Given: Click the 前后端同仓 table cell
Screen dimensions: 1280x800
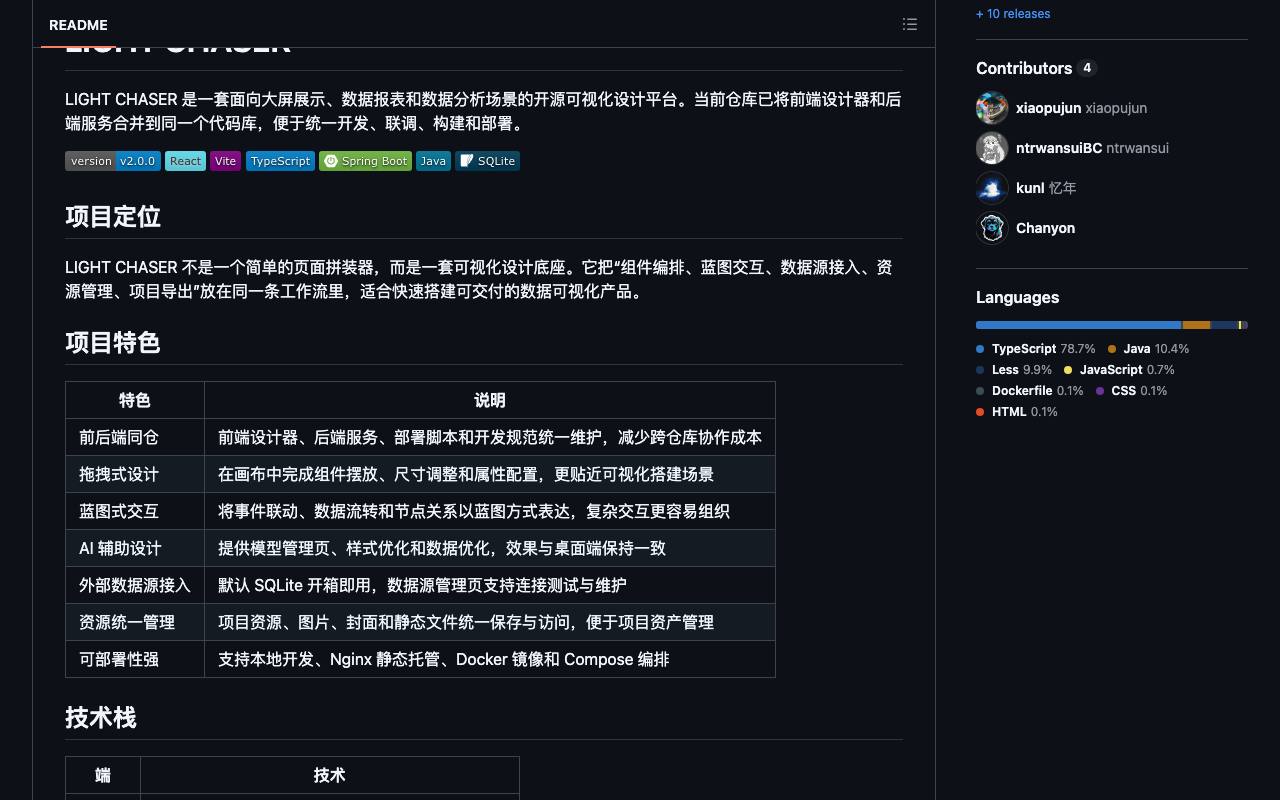Looking at the screenshot, I should [x=135, y=437].
